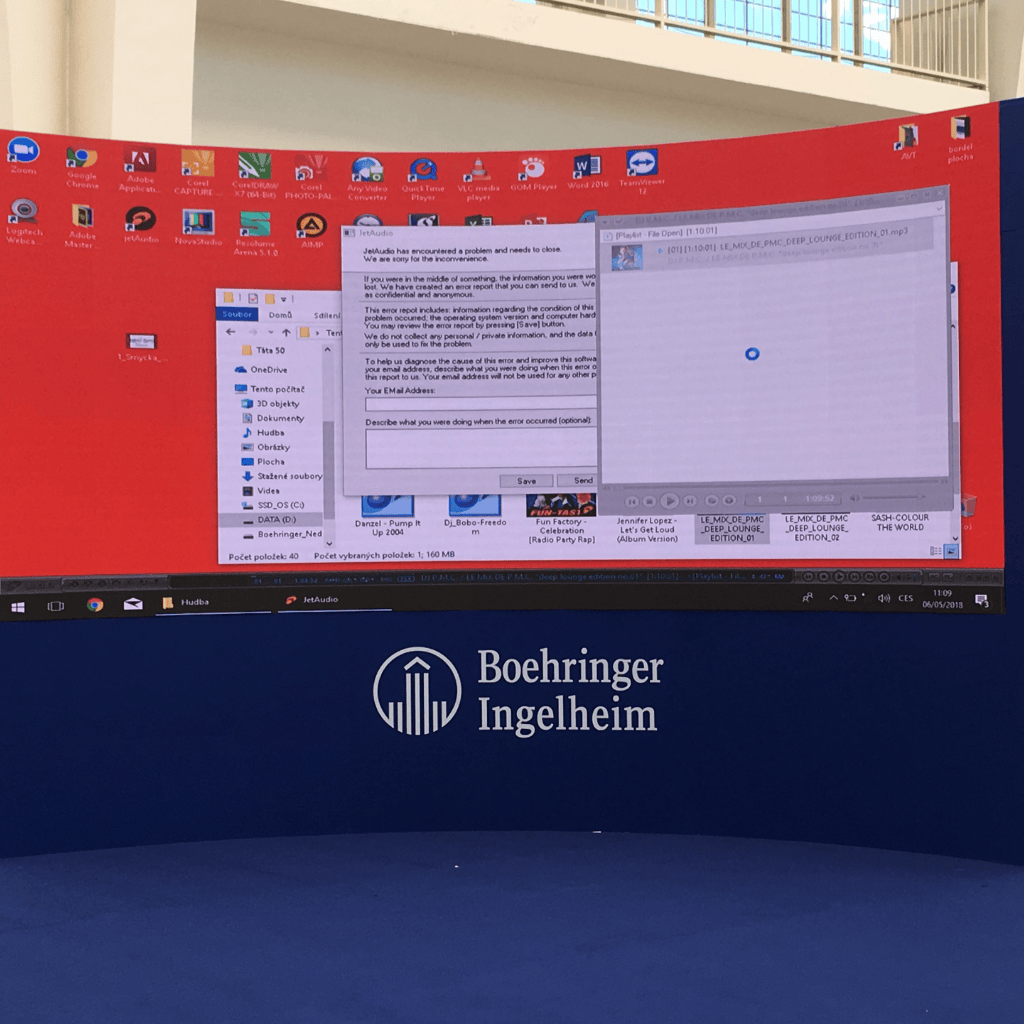This screenshot has width=1024, height=1024.
Task: Open the Mail icon in the taskbar
Action: point(133,604)
